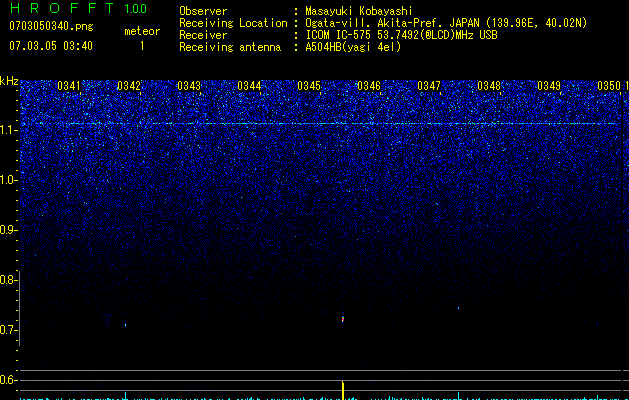Select the 0.9 frequency axis label
Viewport: 629px width, 400px height.
coord(9,230)
